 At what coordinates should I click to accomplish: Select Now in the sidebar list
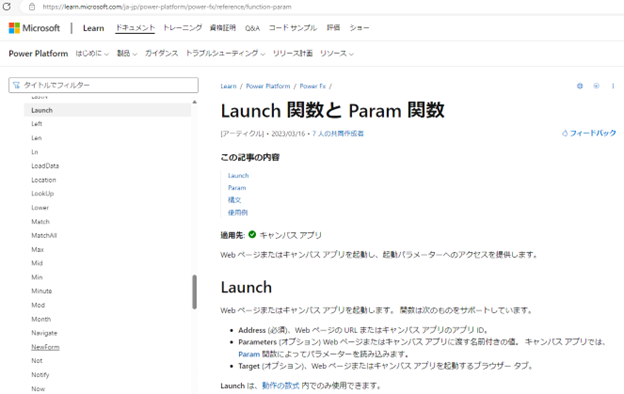tap(38, 389)
